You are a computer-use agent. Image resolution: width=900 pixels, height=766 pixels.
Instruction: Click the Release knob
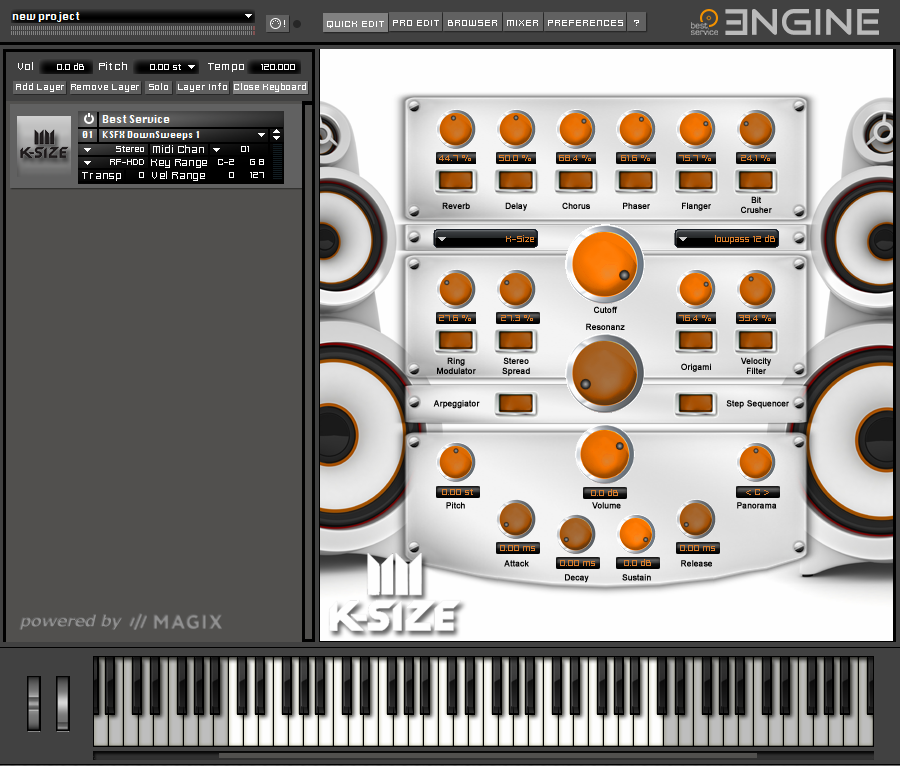(x=696, y=519)
